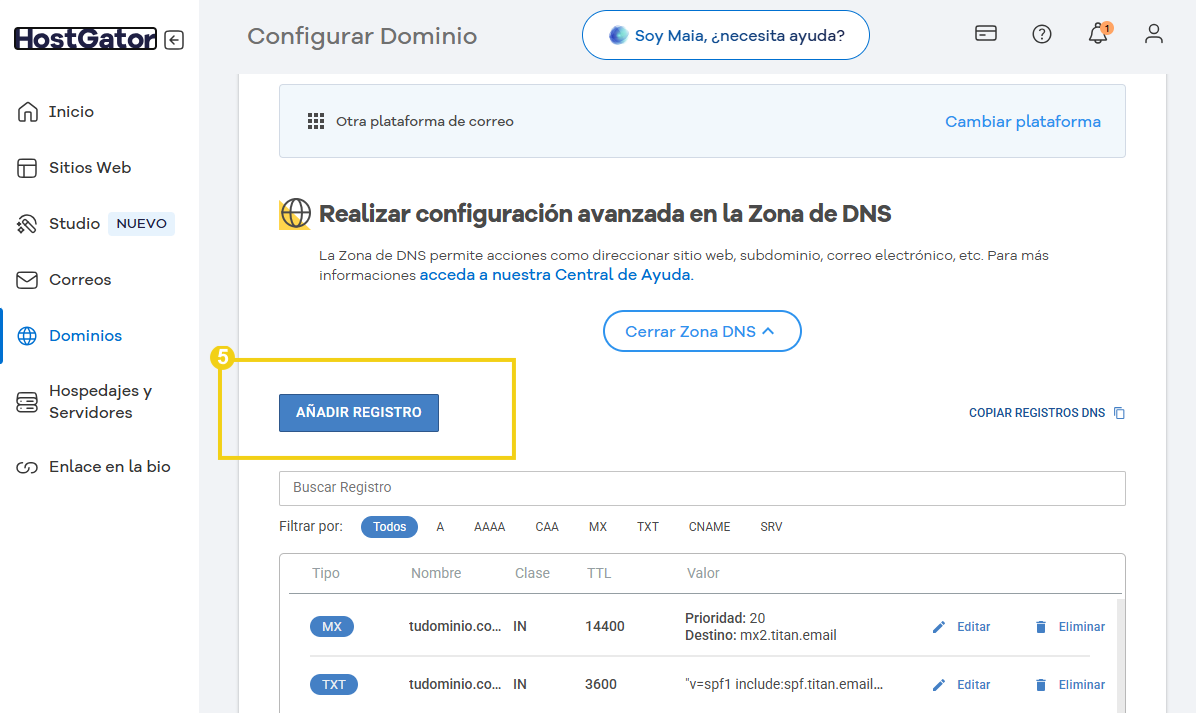Image resolution: width=1196 pixels, height=713 pixels.
Task: Go to Inicio in the sidebar
Action: [x=71, y=112]
